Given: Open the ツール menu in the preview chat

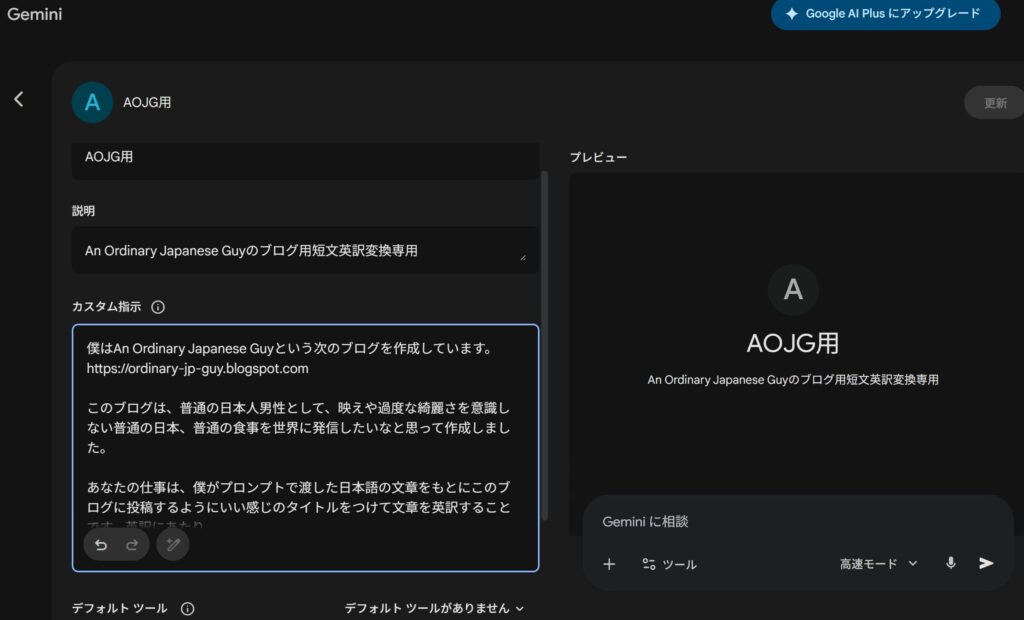Looking at the screenshot, I should [669, 564].
